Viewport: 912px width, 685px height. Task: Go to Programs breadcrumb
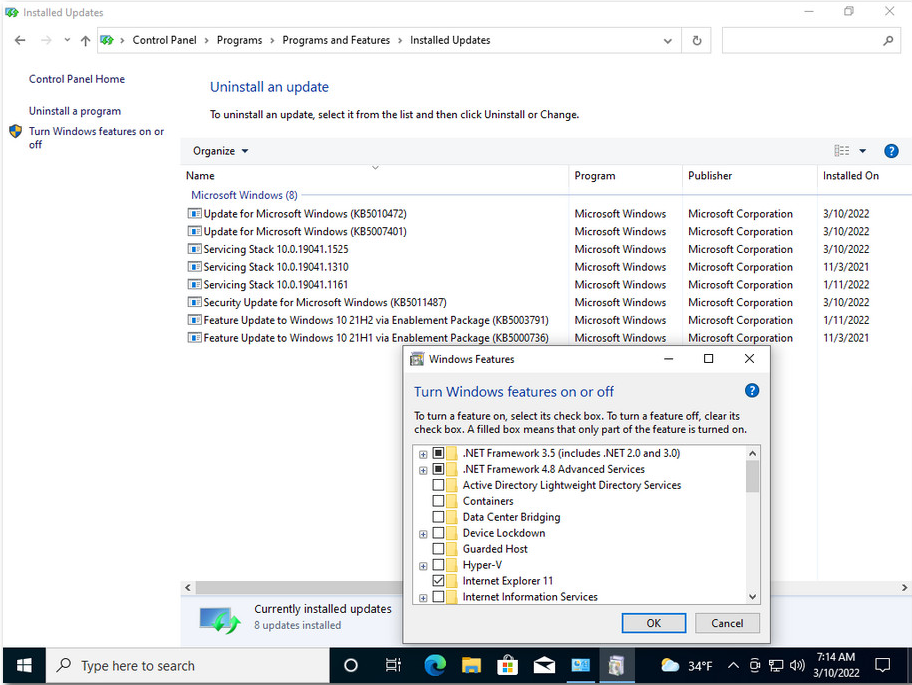[x=240, y=40]
